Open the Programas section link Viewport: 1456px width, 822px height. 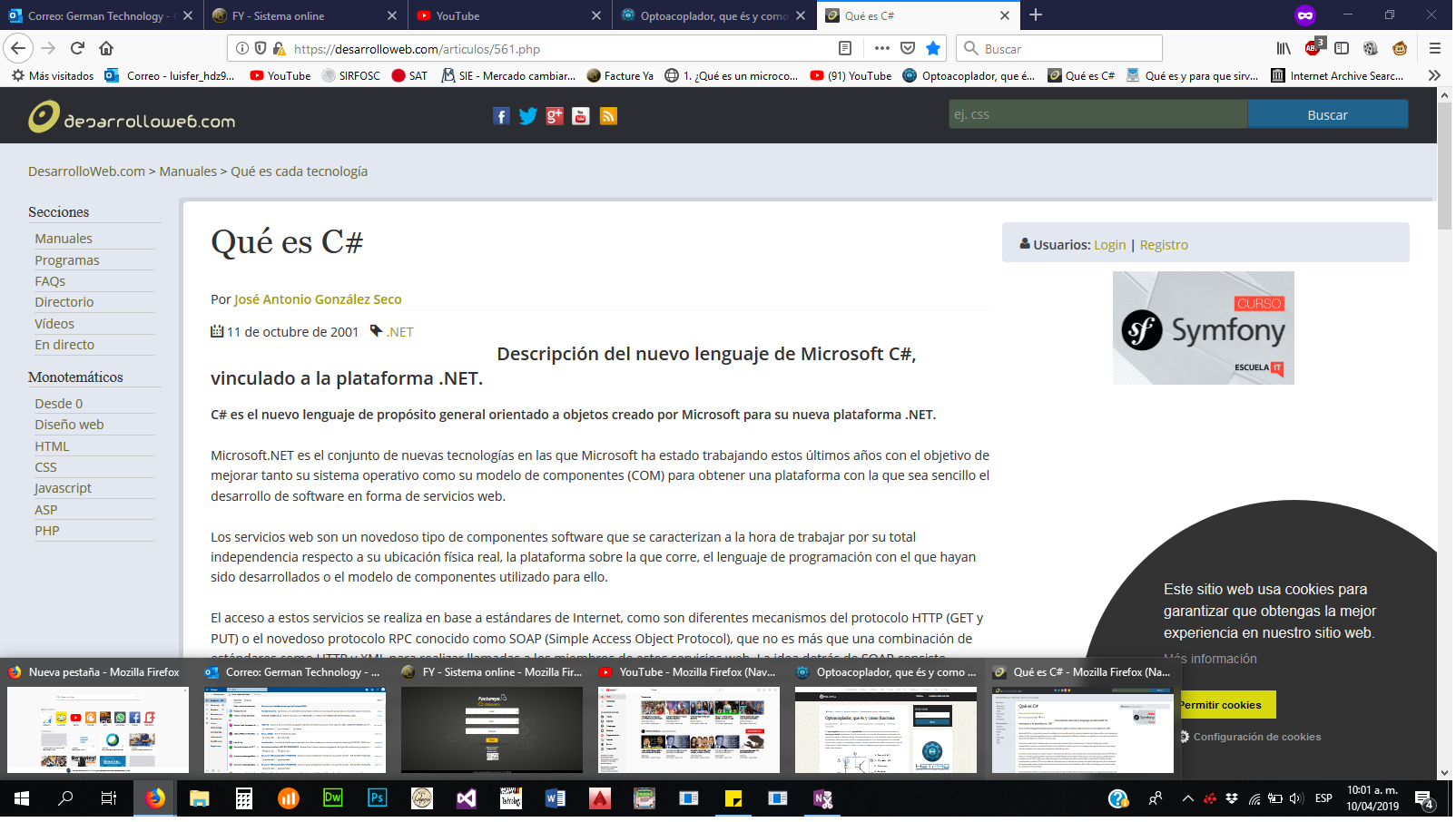click(67, 260)
